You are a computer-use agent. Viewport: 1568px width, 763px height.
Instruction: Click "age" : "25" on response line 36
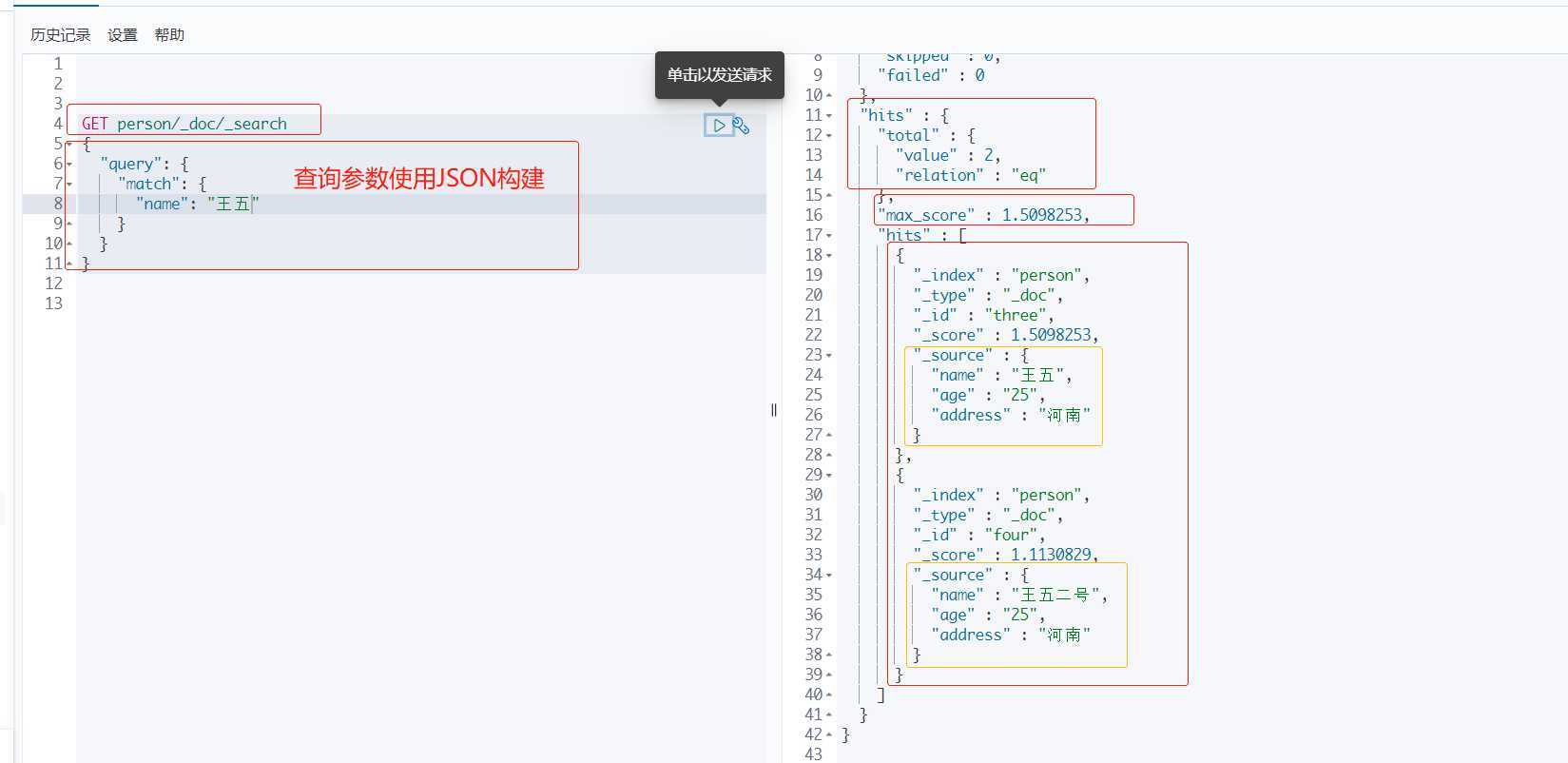coord(989,615)
